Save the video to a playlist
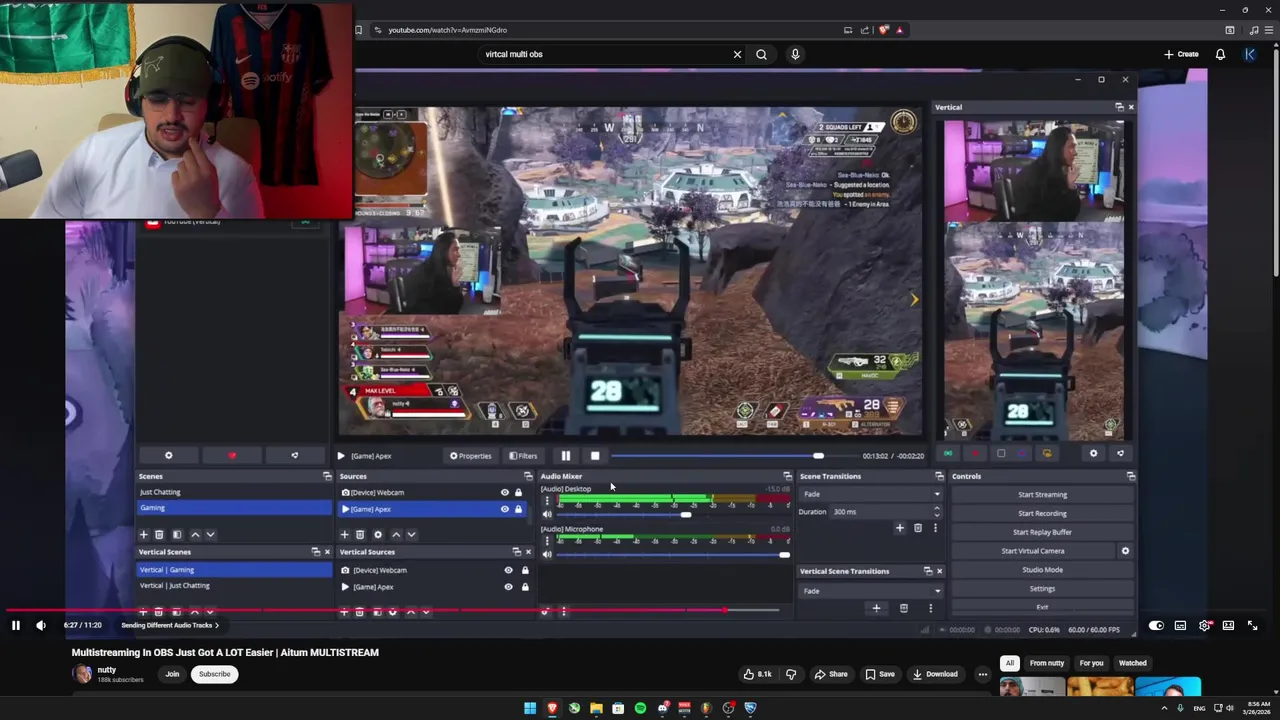The image size is (1280, 720). [x=880, y=674]
